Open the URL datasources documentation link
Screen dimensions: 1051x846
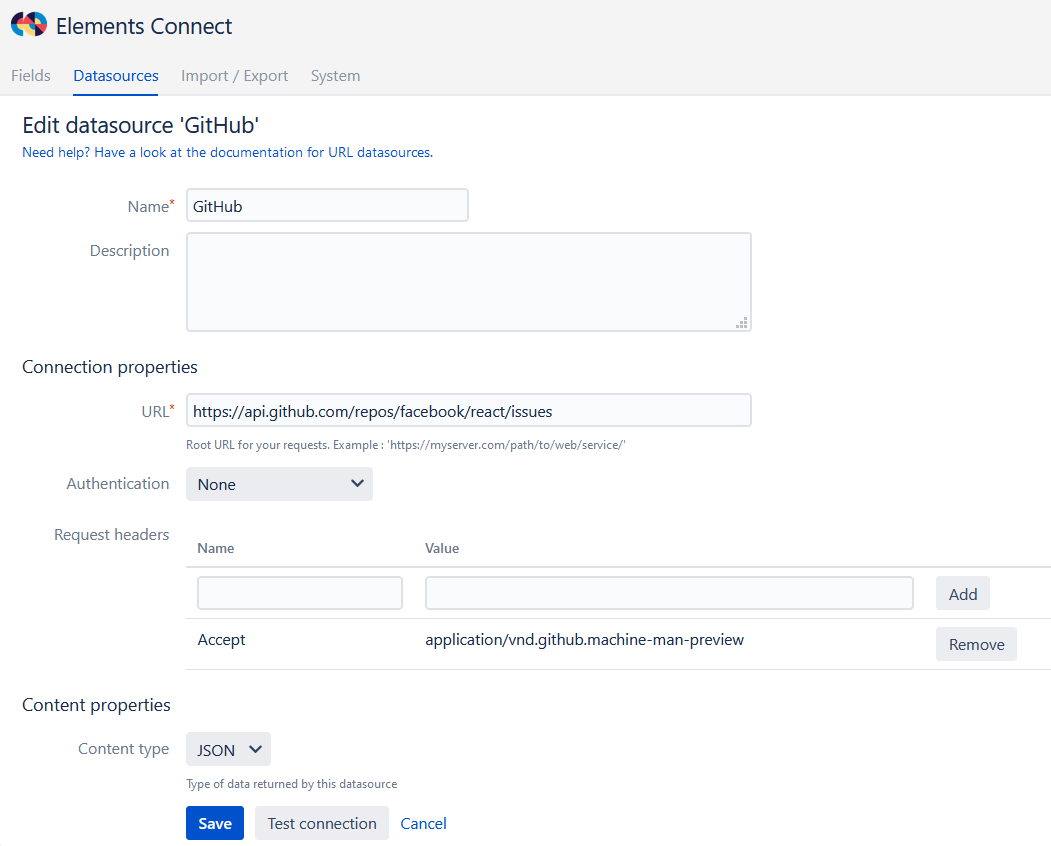[227, 153]
